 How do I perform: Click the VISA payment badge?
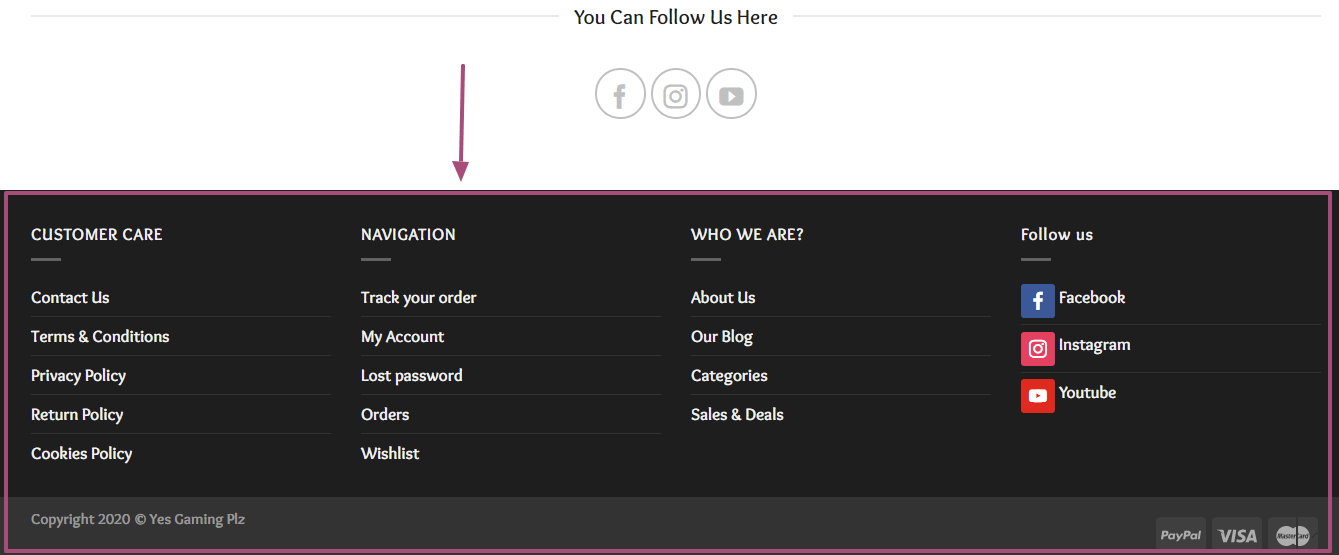click(x=1237, y=535)
